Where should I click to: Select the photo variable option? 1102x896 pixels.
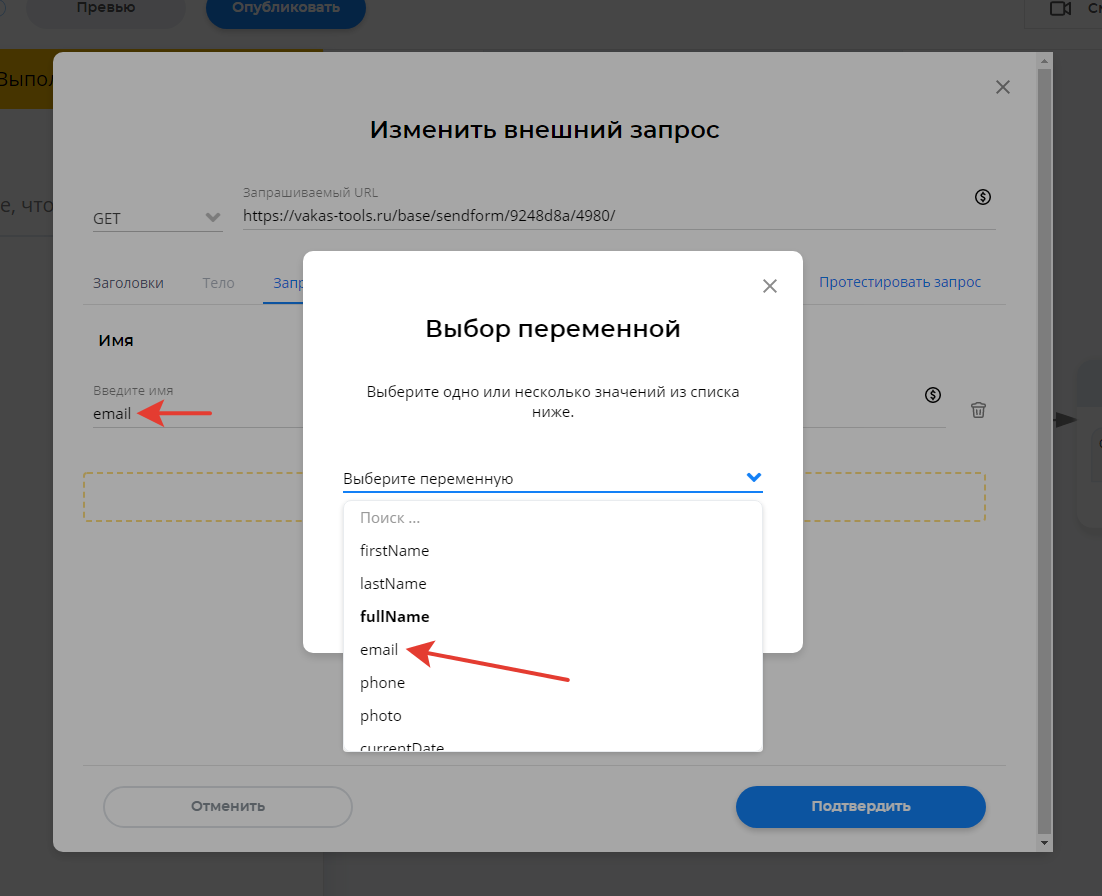click(380, 716)
